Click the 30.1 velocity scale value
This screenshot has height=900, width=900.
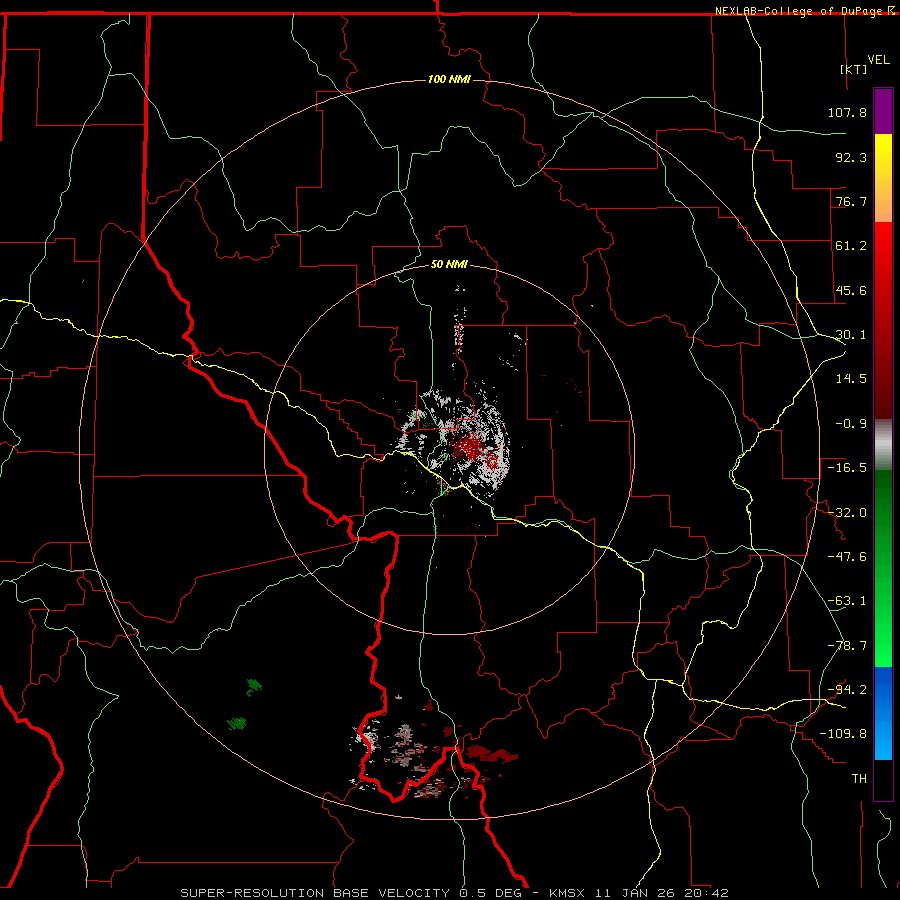point(851,335)
